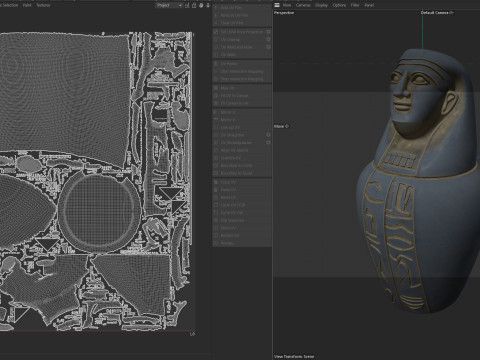Screen dimensions: 480x360
Task: Open the Paint menu
Action: 27,5
